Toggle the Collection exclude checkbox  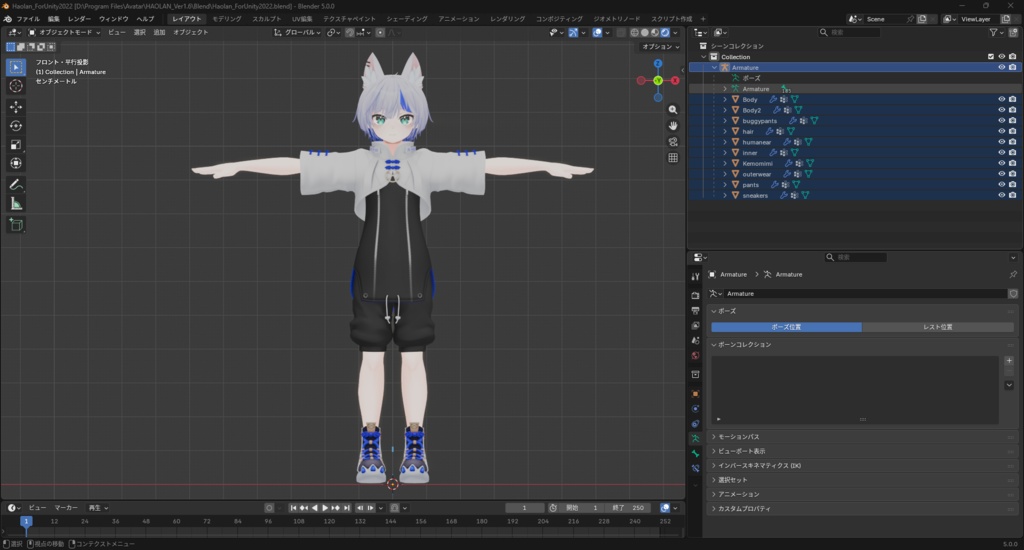click(x=991, y=57)
